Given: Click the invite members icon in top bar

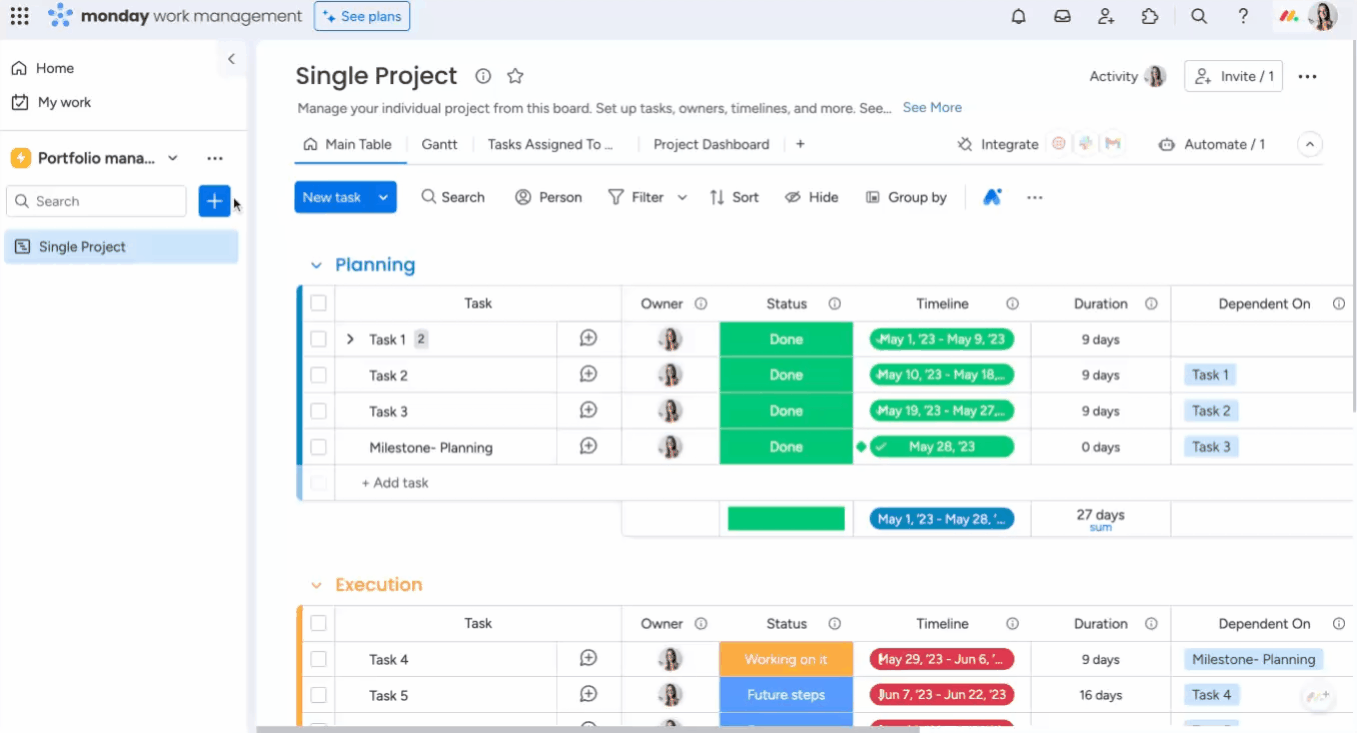Looking at the screenshot, I should tap(1106, 16).
